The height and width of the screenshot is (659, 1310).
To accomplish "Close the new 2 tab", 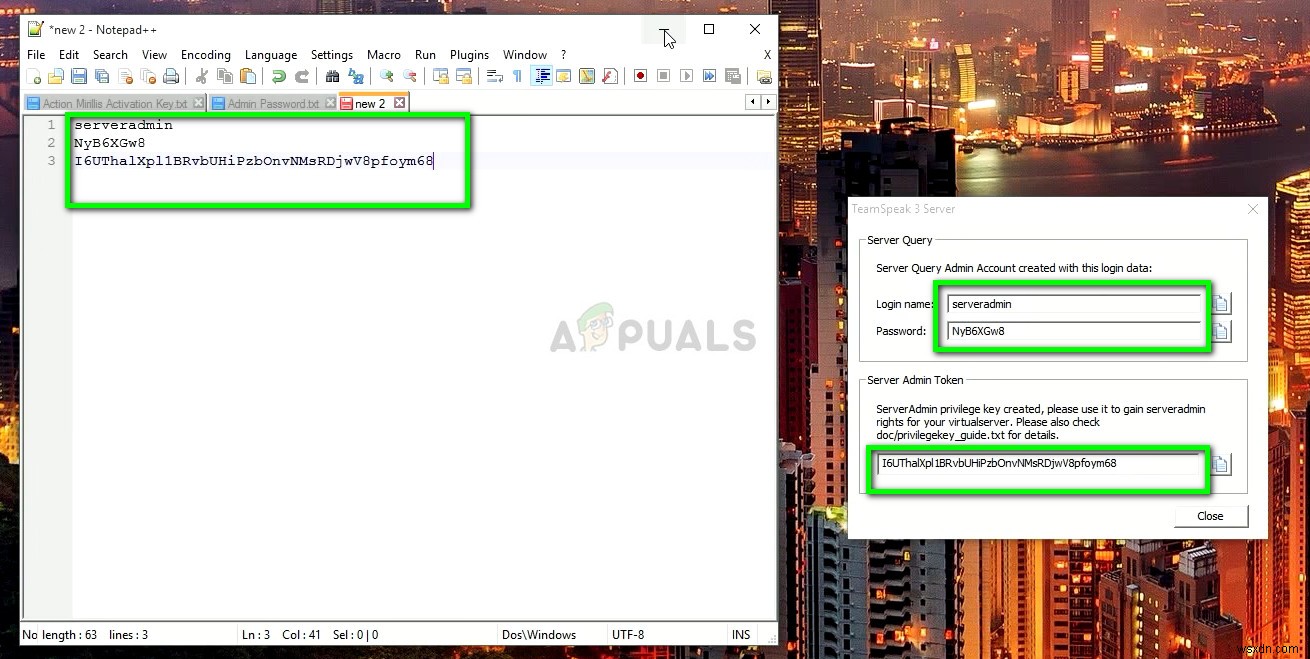I will (398, 102).
